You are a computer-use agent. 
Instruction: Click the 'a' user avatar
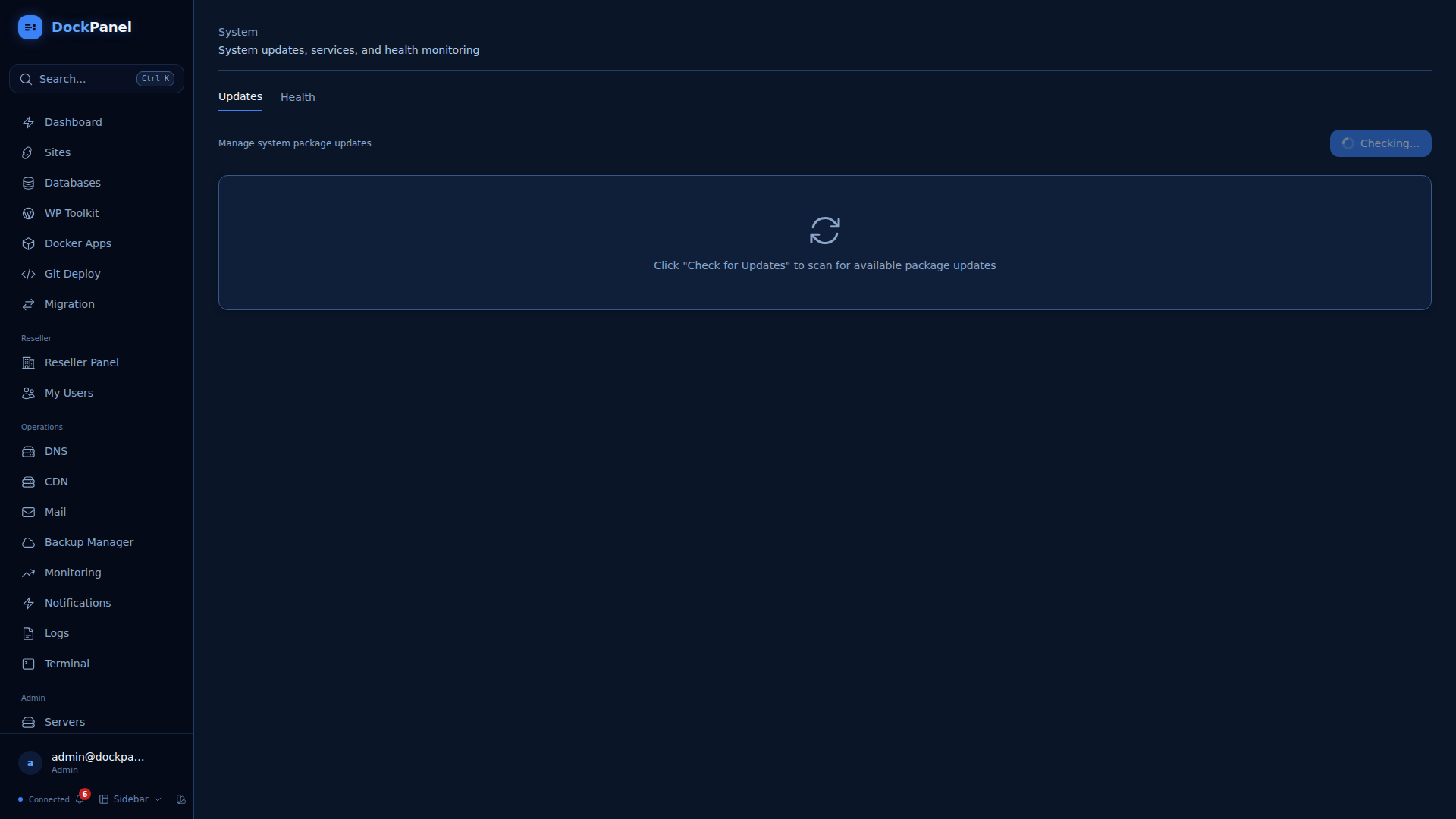(x=30, y=762)
